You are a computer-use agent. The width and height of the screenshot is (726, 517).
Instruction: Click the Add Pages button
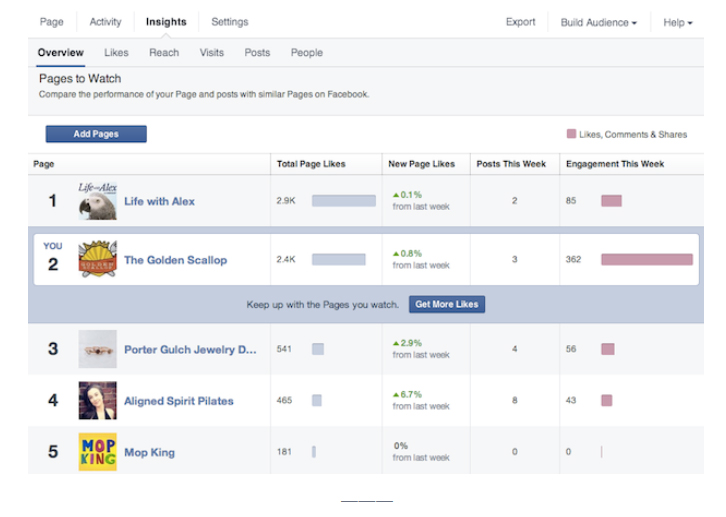pos(96,134)
